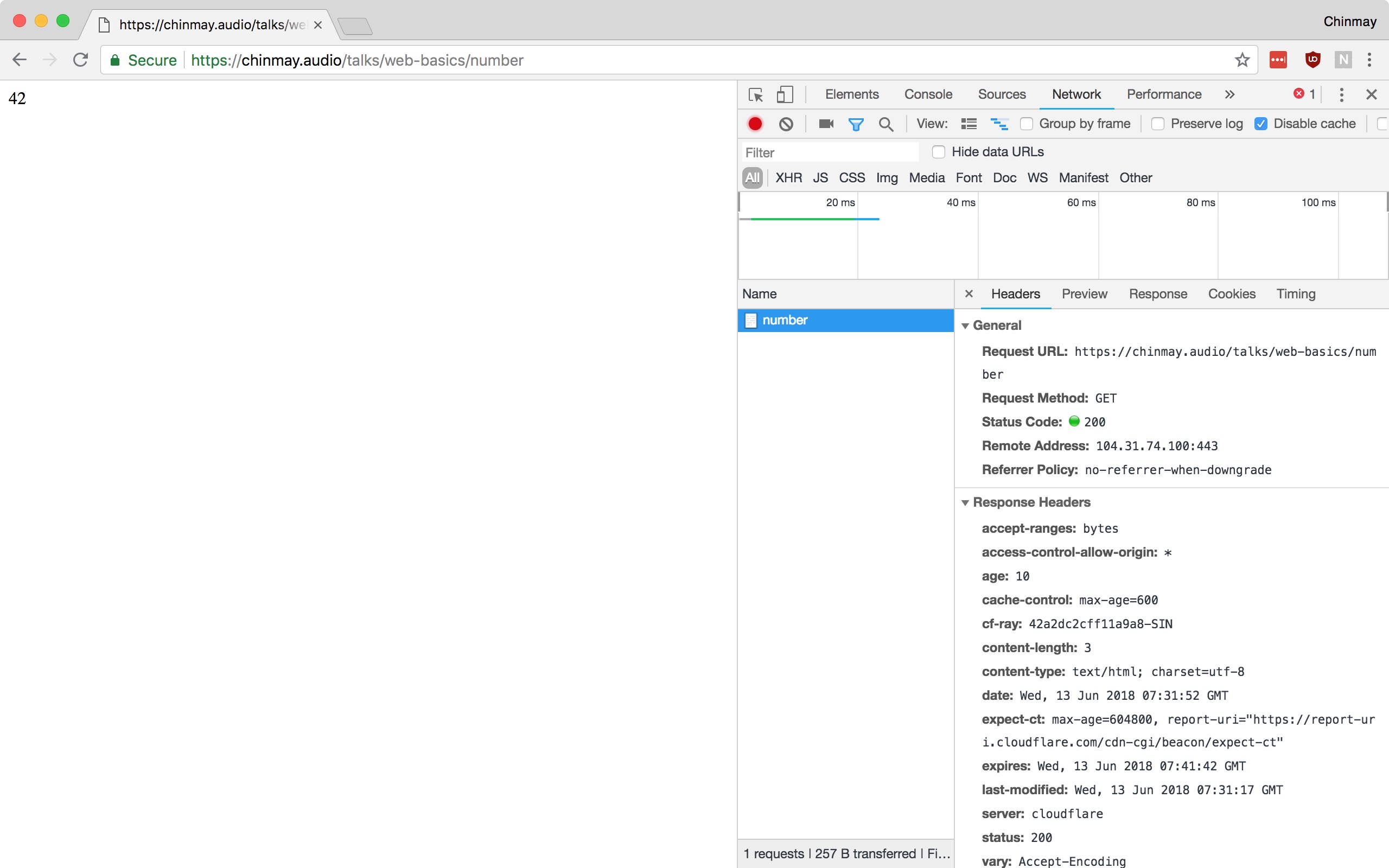Switch to the Console tab

click(x=927, y=94)
